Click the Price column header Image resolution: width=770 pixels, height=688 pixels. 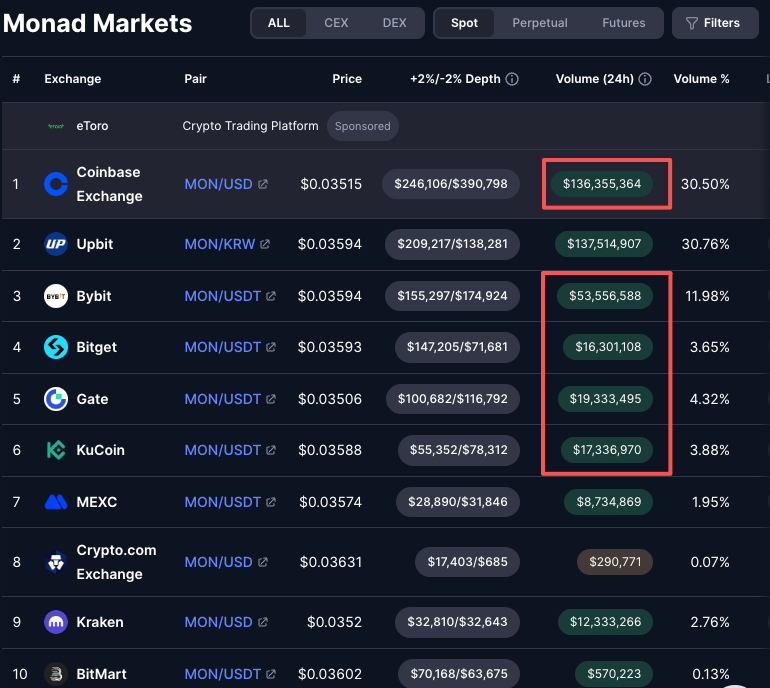347,79
